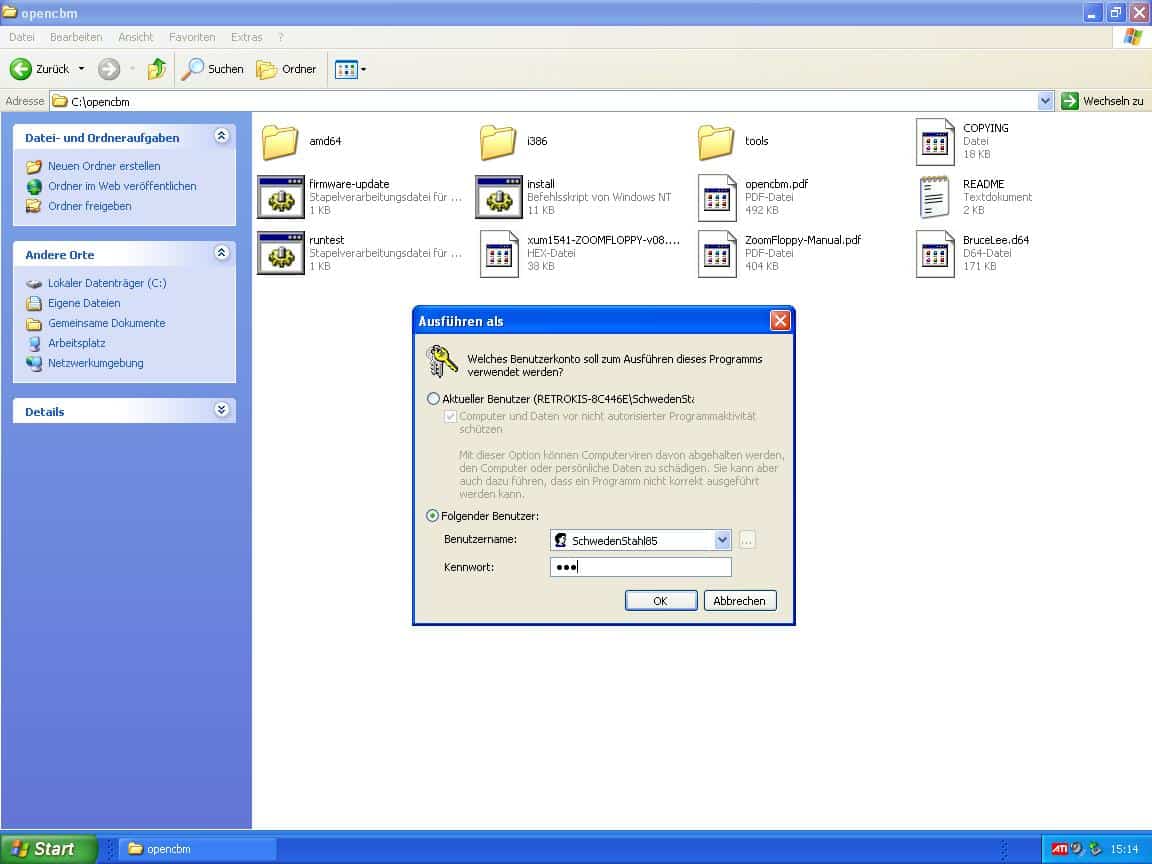Click the ATI tray icon

(1059, 849)
